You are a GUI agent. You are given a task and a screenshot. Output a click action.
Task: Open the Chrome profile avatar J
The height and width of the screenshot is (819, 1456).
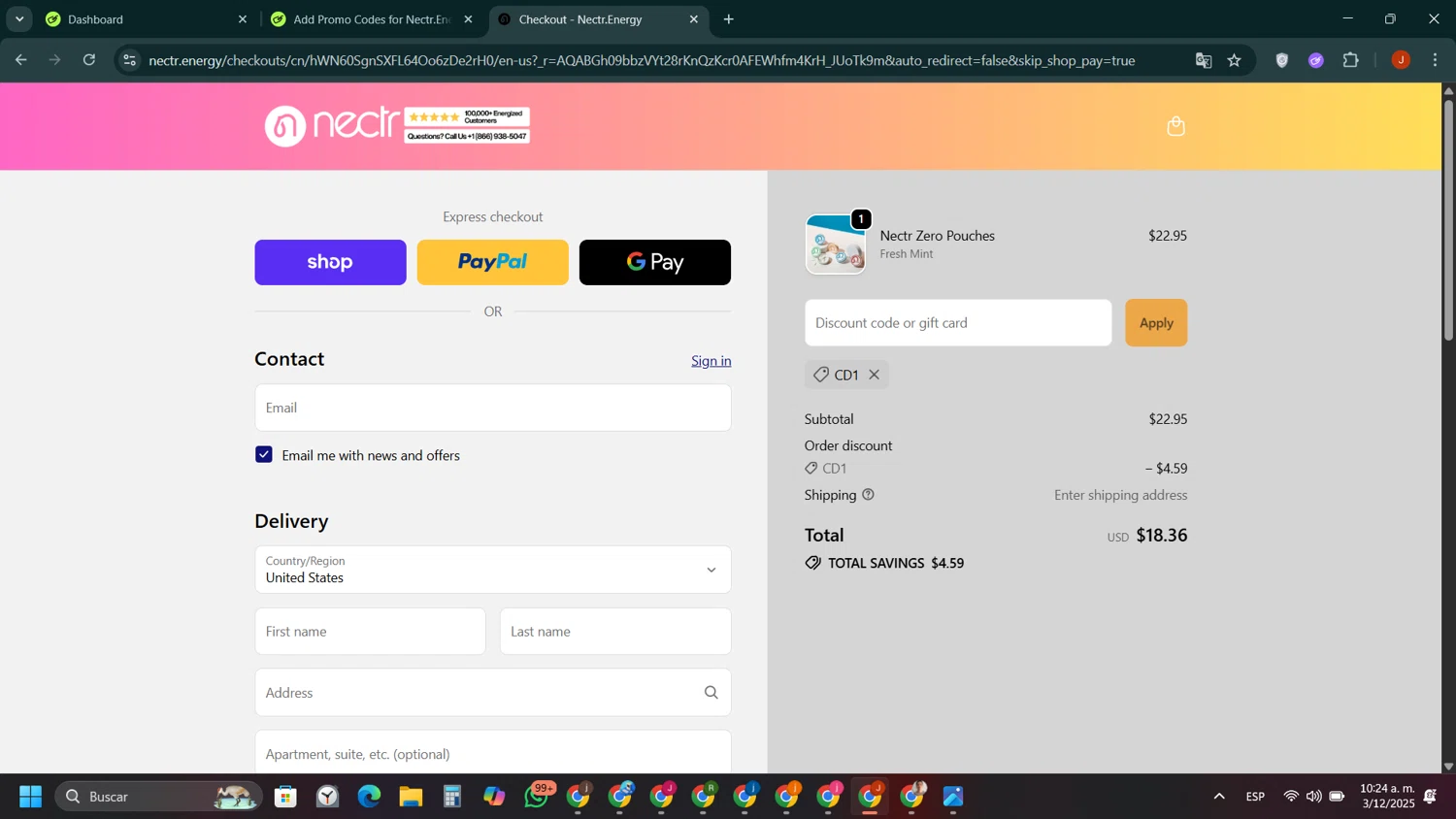click(1401, 60)
